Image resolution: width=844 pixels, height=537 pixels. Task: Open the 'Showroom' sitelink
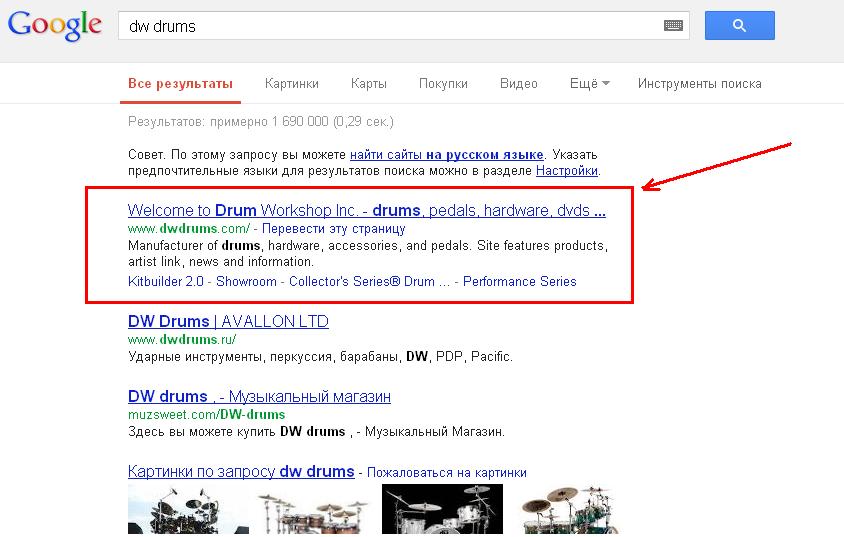coord(246,281)
